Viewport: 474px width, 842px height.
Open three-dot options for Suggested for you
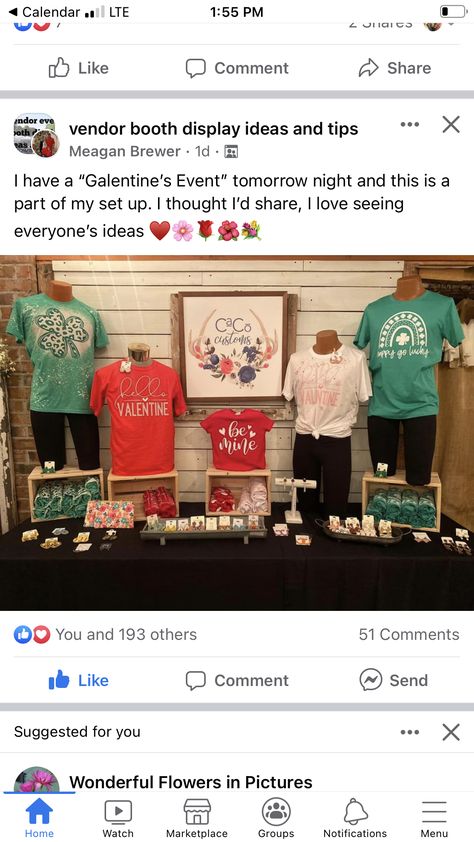click(410, 732)
